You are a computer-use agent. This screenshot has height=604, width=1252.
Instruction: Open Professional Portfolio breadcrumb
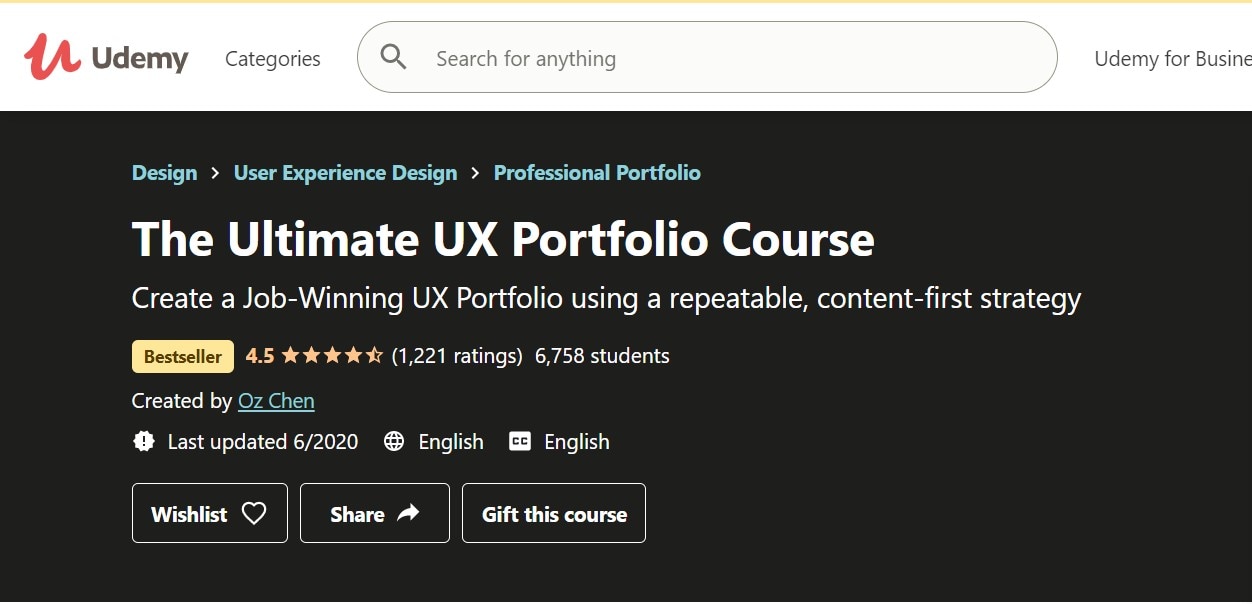click(x=597, y=173)
